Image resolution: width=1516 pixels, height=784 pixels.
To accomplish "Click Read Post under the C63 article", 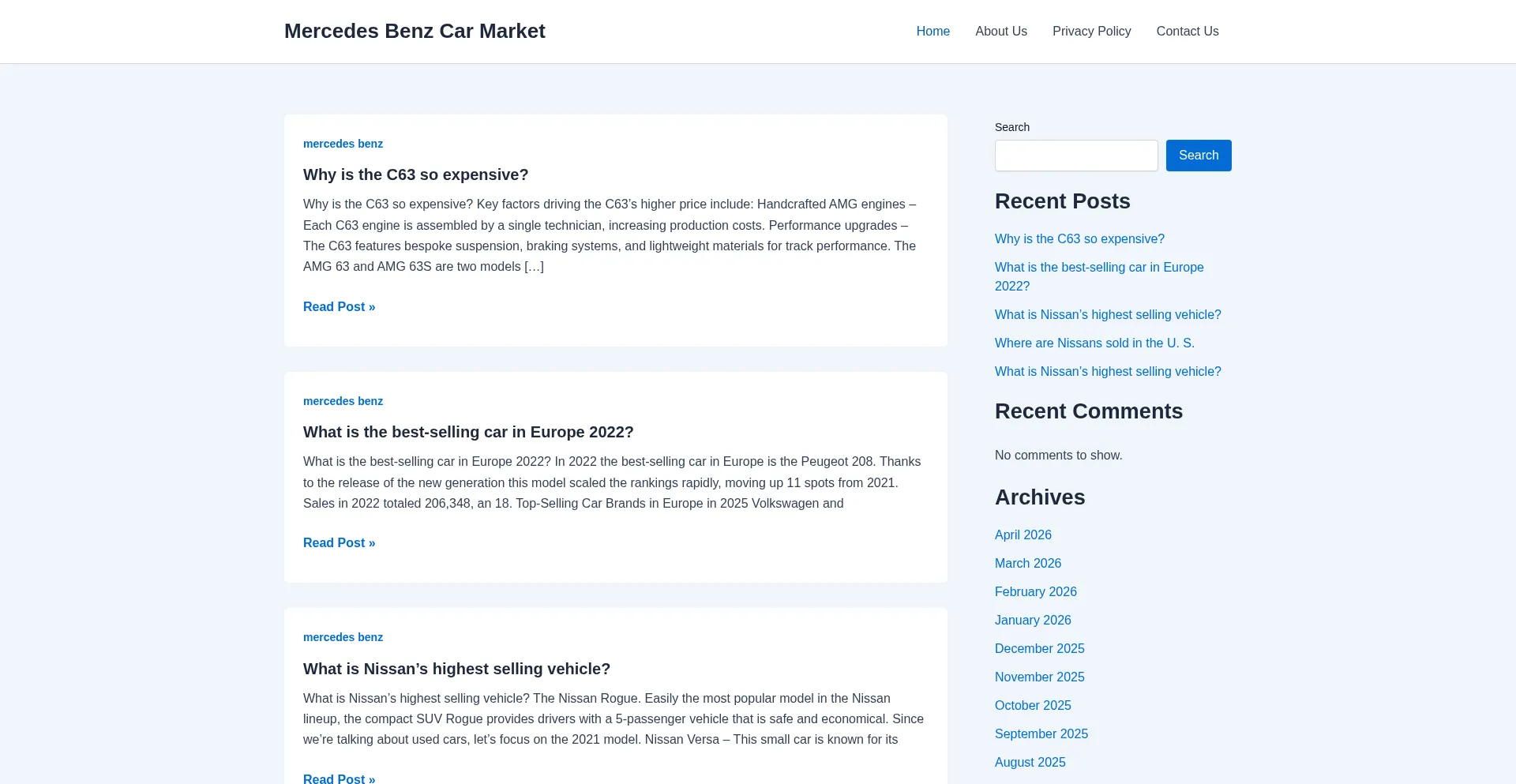I will click(340, 306).
